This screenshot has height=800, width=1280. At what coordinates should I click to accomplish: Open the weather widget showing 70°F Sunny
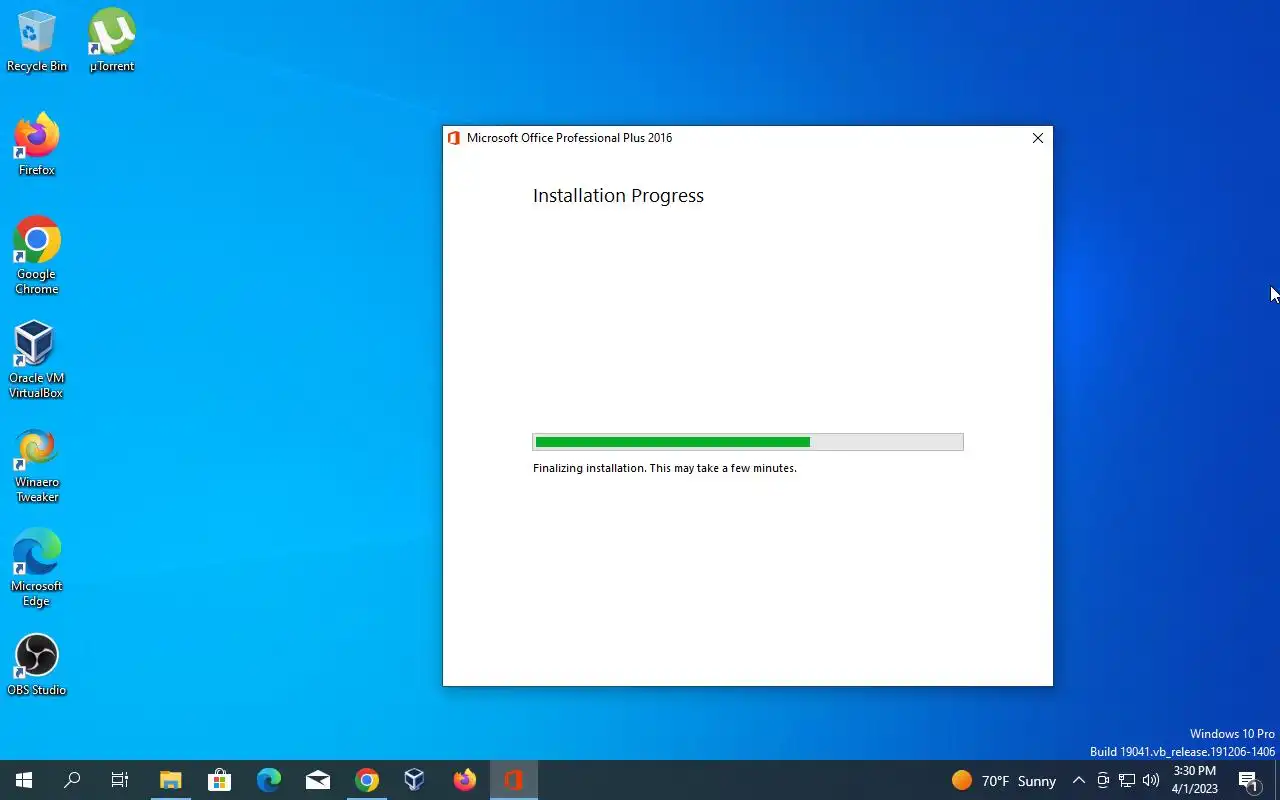[x=1004, y=780]
